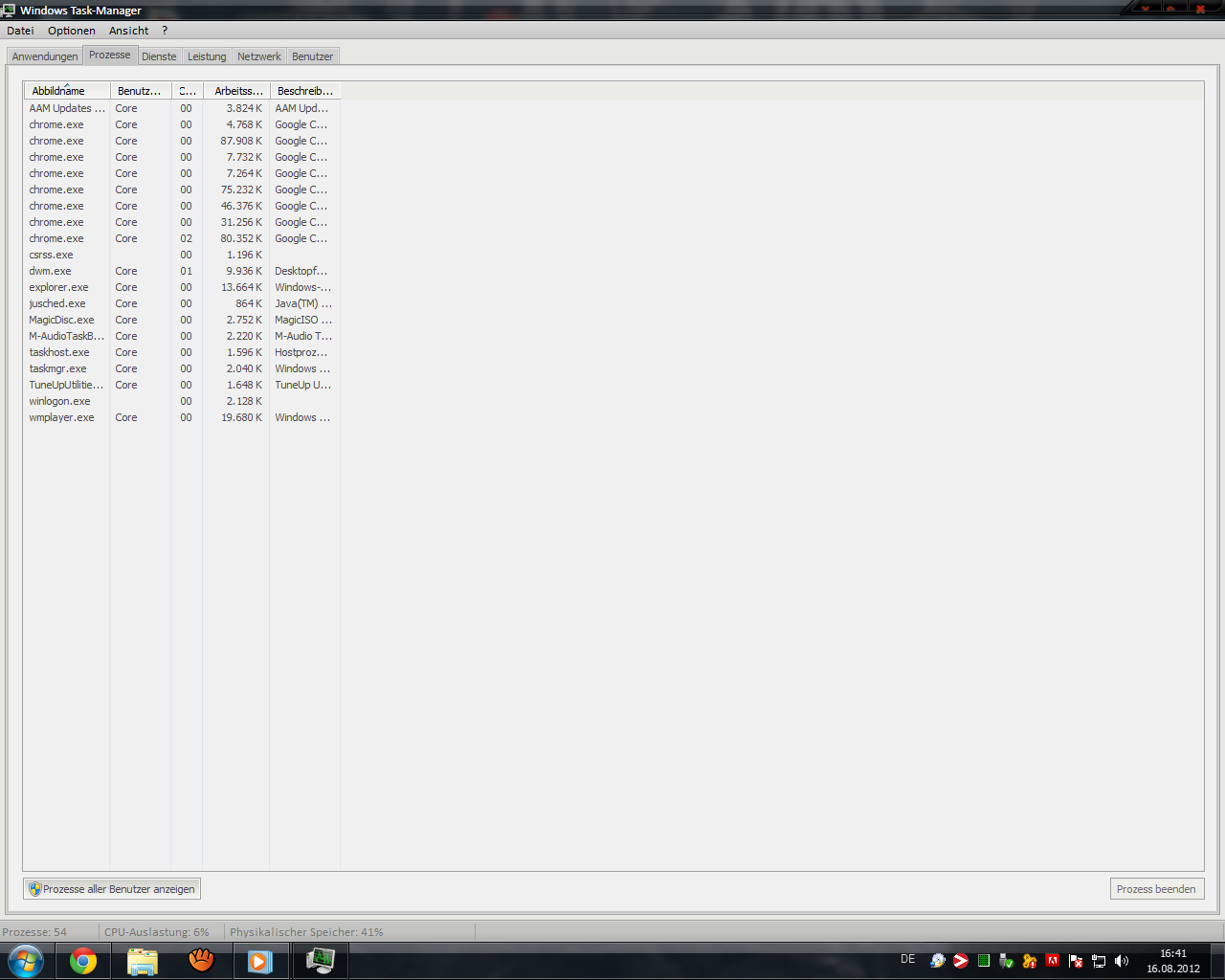Click the red arrow tray icon
This screenshot has height=980, width=1225.
[961, 960]
